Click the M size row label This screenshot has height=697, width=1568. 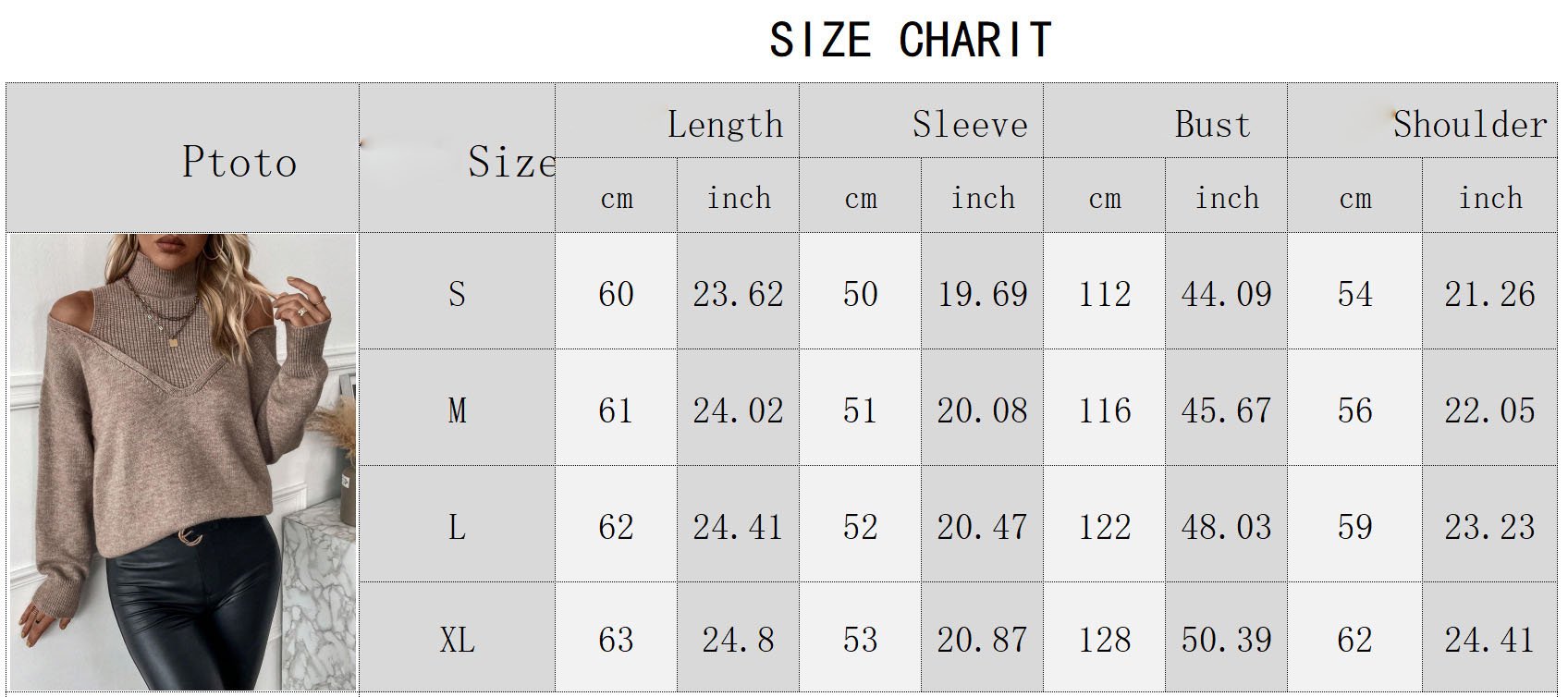pyautogui.click(x=457, y=410)
